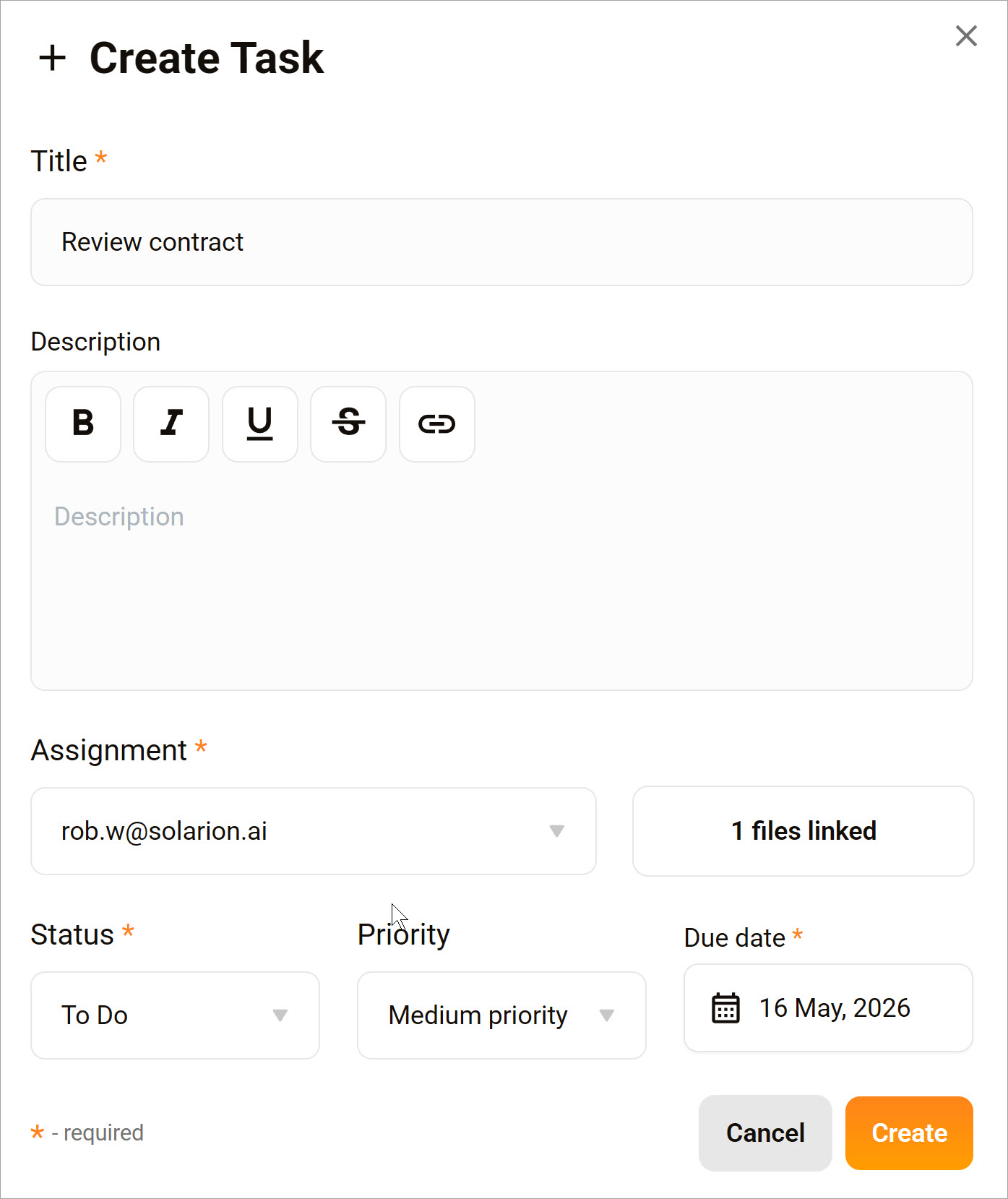Close the Create Task dialog

click(966, 35)
